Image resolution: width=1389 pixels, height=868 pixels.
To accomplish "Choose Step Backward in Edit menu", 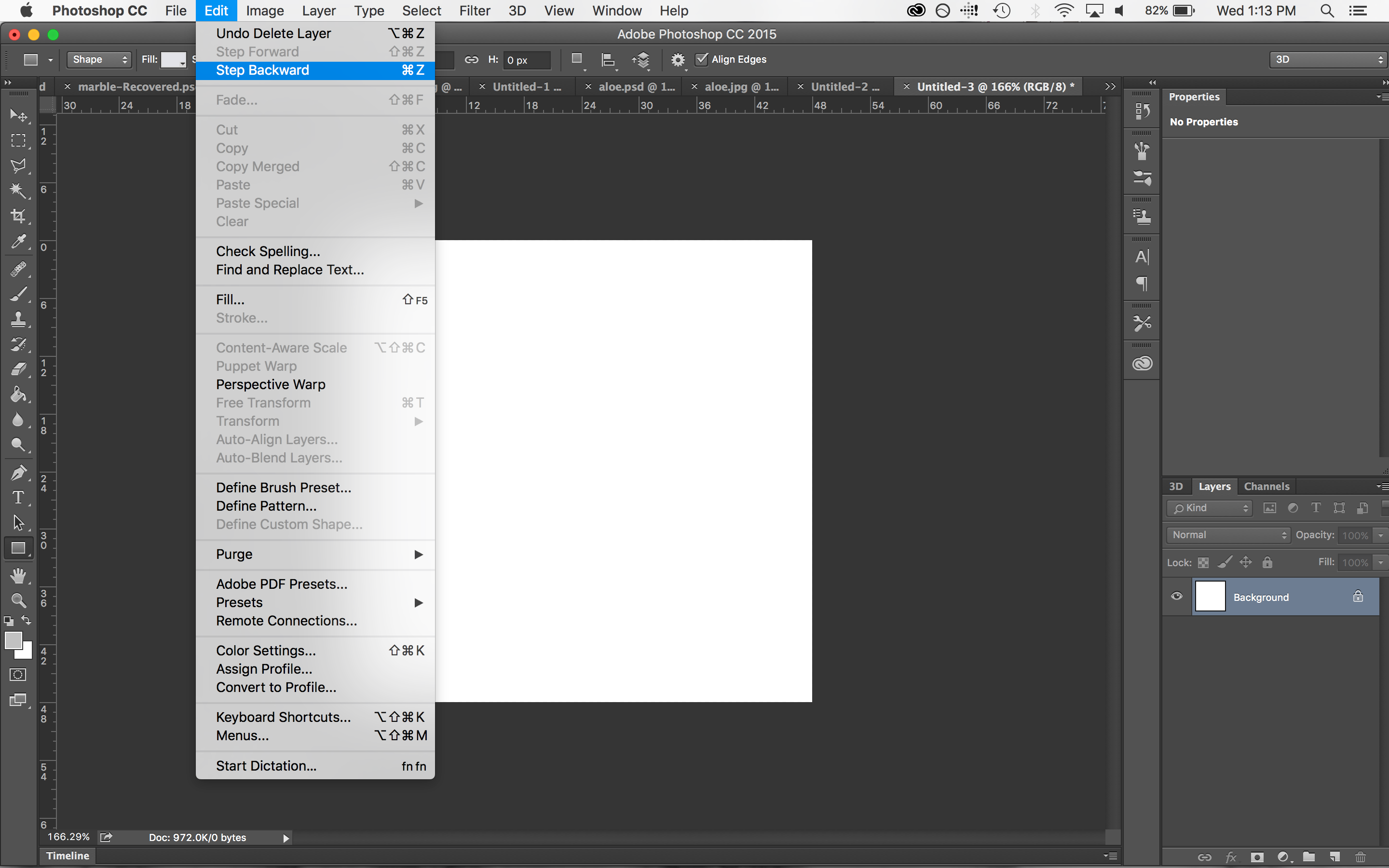I will tap(315, 70).
